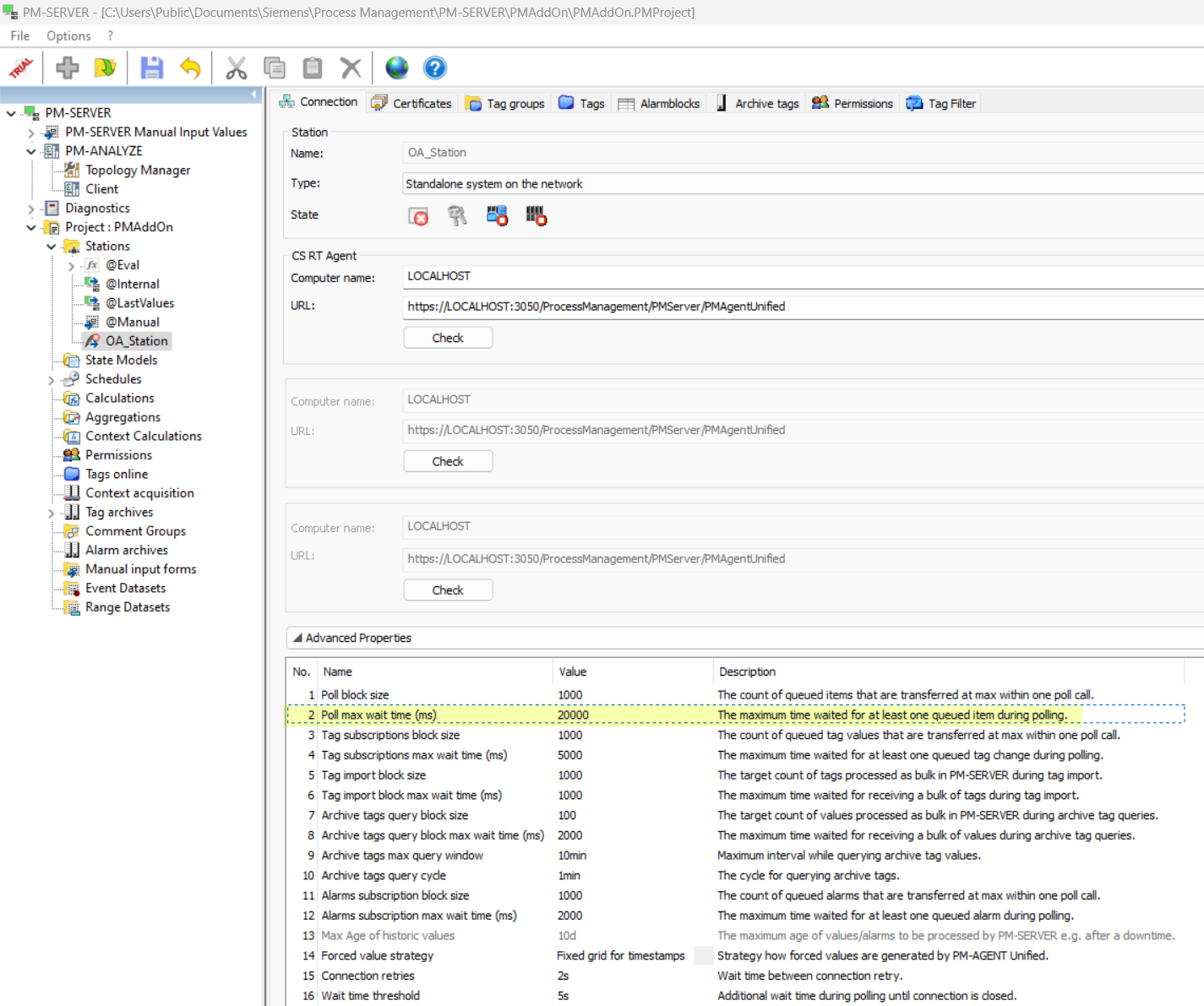Collapse the Advanced Properties section

(x=297, y=638)
